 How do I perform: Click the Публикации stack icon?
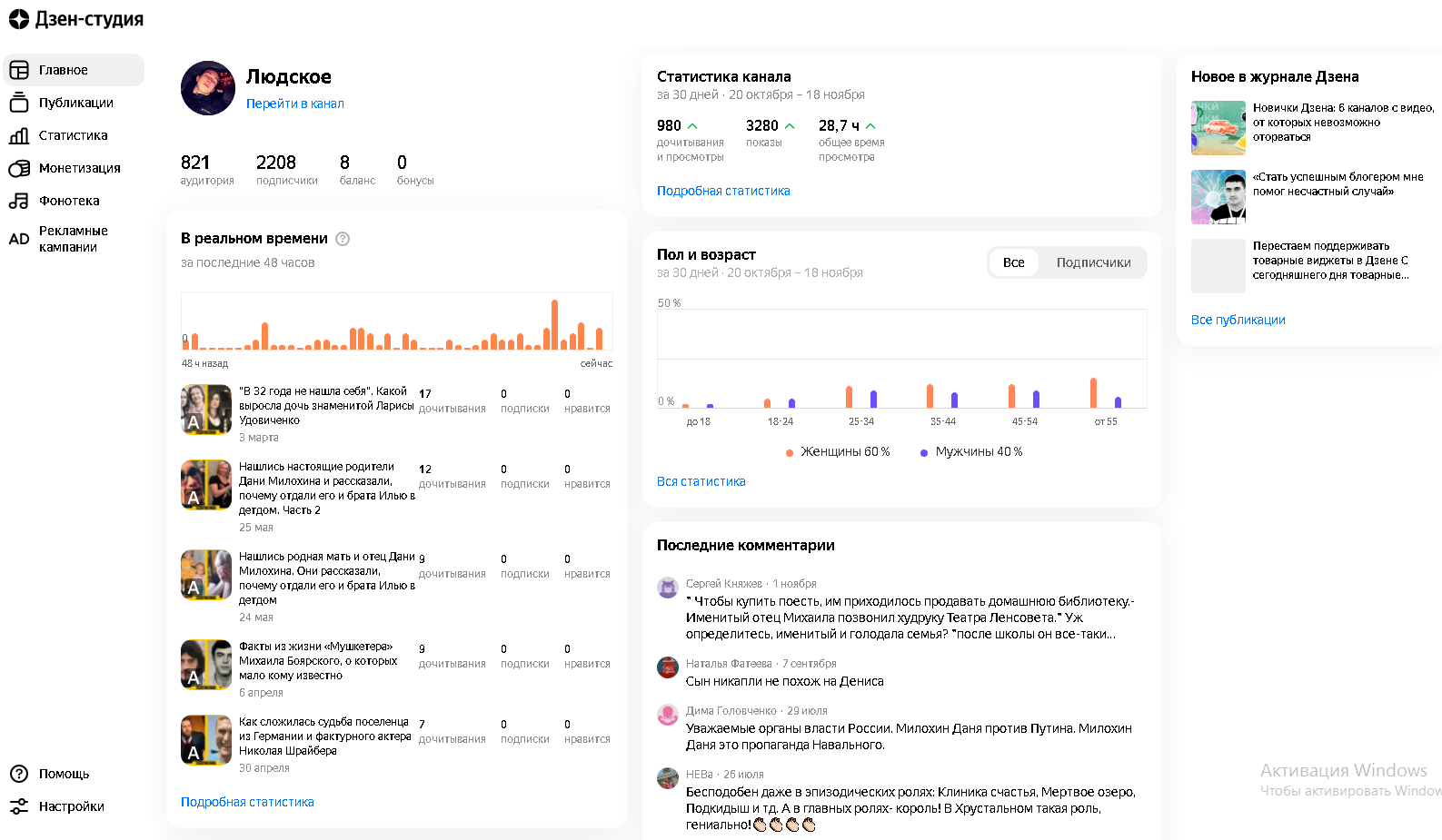(x=19, y=103)
